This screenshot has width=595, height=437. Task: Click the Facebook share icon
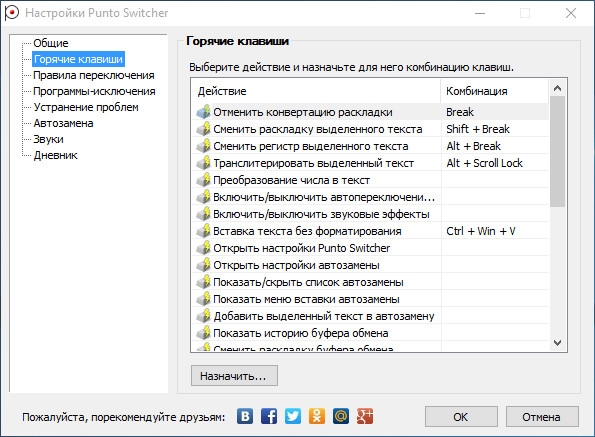pos(269,417)
